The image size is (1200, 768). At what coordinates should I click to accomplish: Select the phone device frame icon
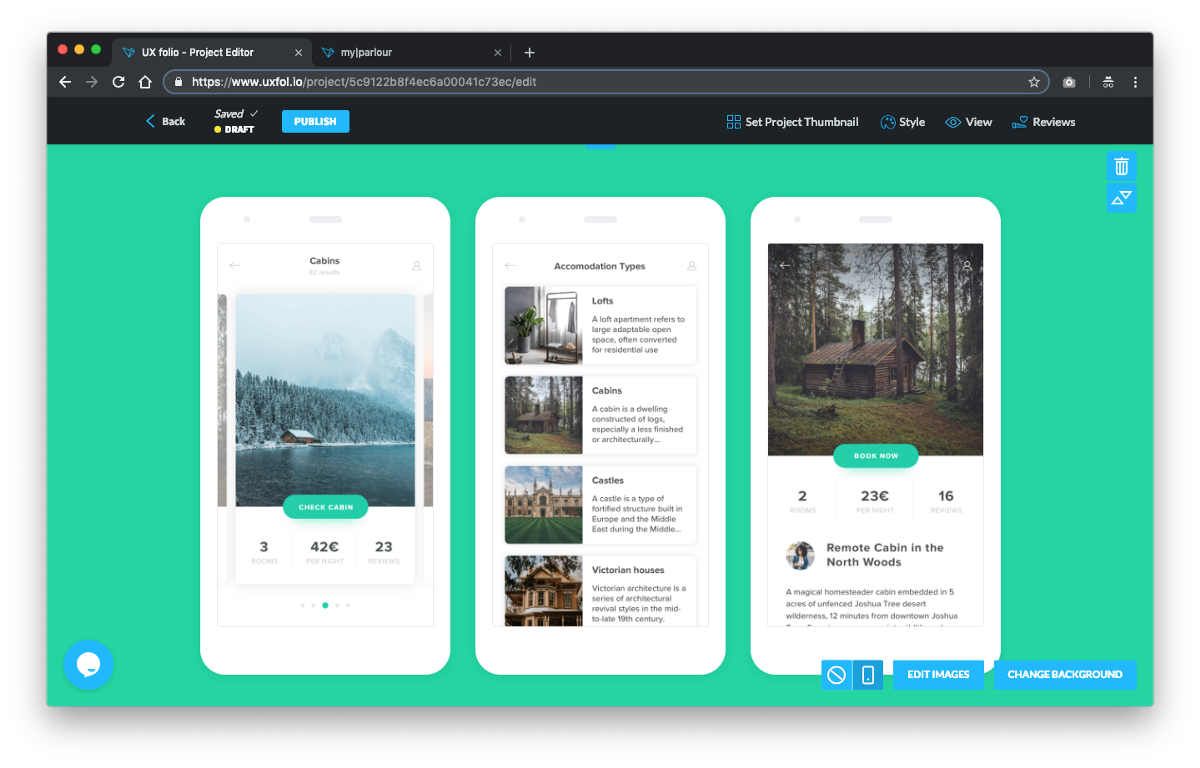(868, 674)
